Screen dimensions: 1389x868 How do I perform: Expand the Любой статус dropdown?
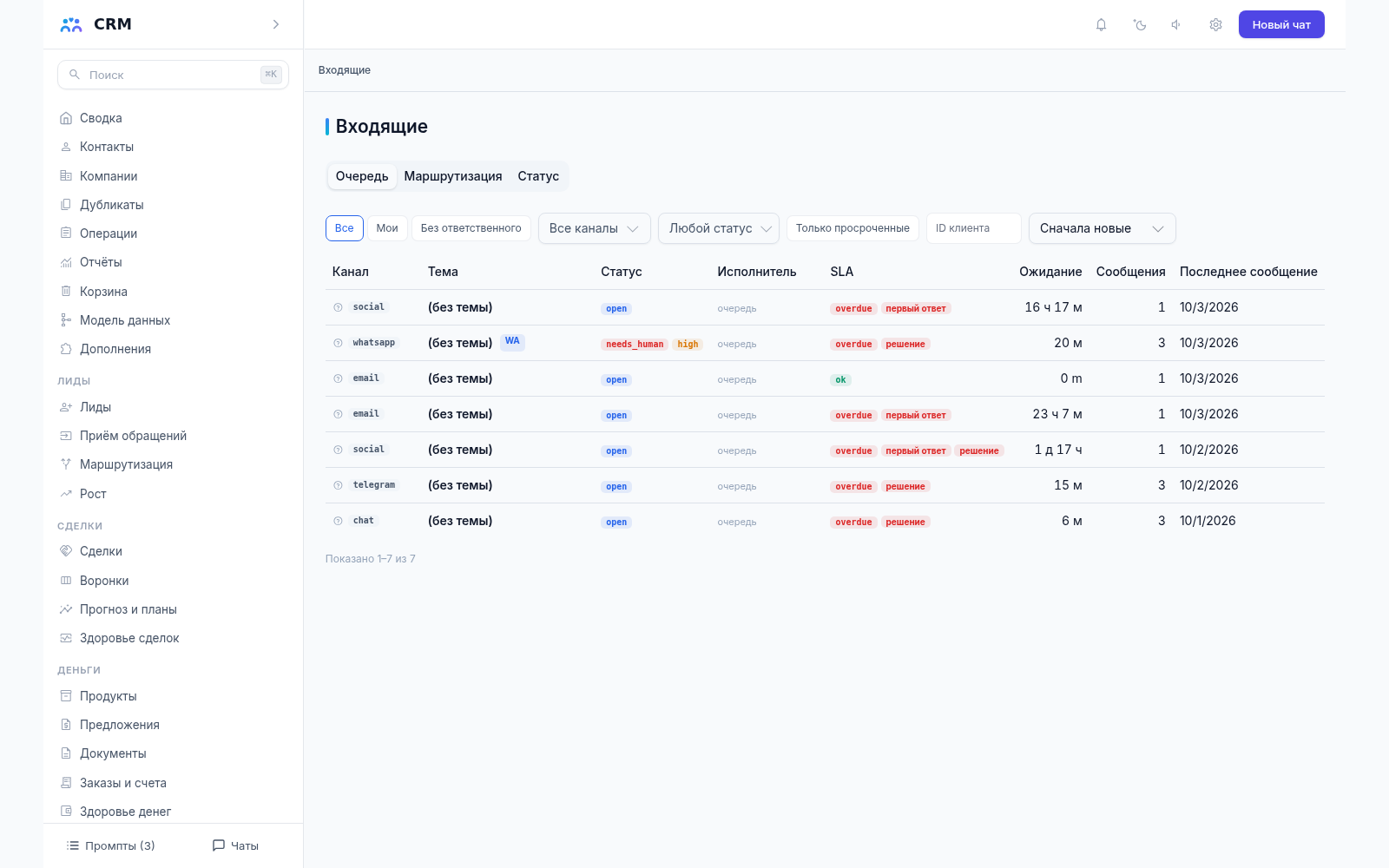(x=719, y=228)
